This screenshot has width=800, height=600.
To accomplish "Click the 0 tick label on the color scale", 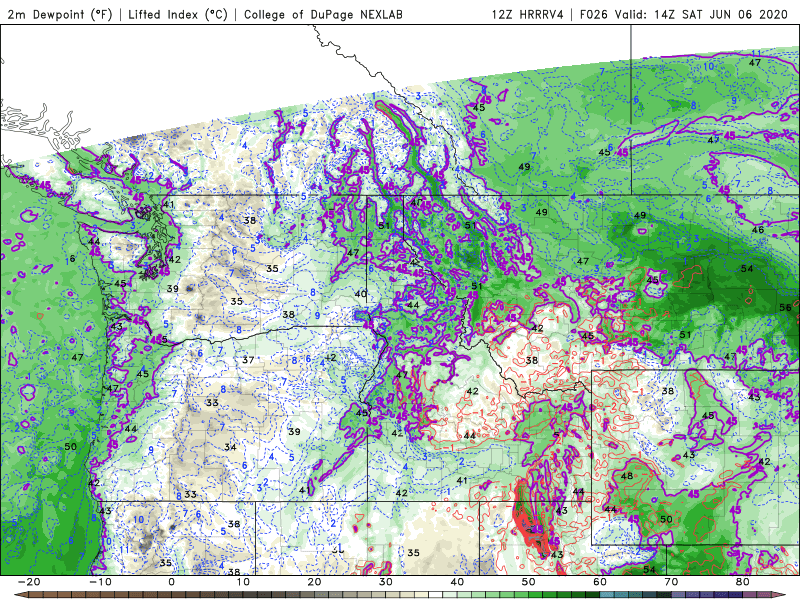I will pos(171,582).
